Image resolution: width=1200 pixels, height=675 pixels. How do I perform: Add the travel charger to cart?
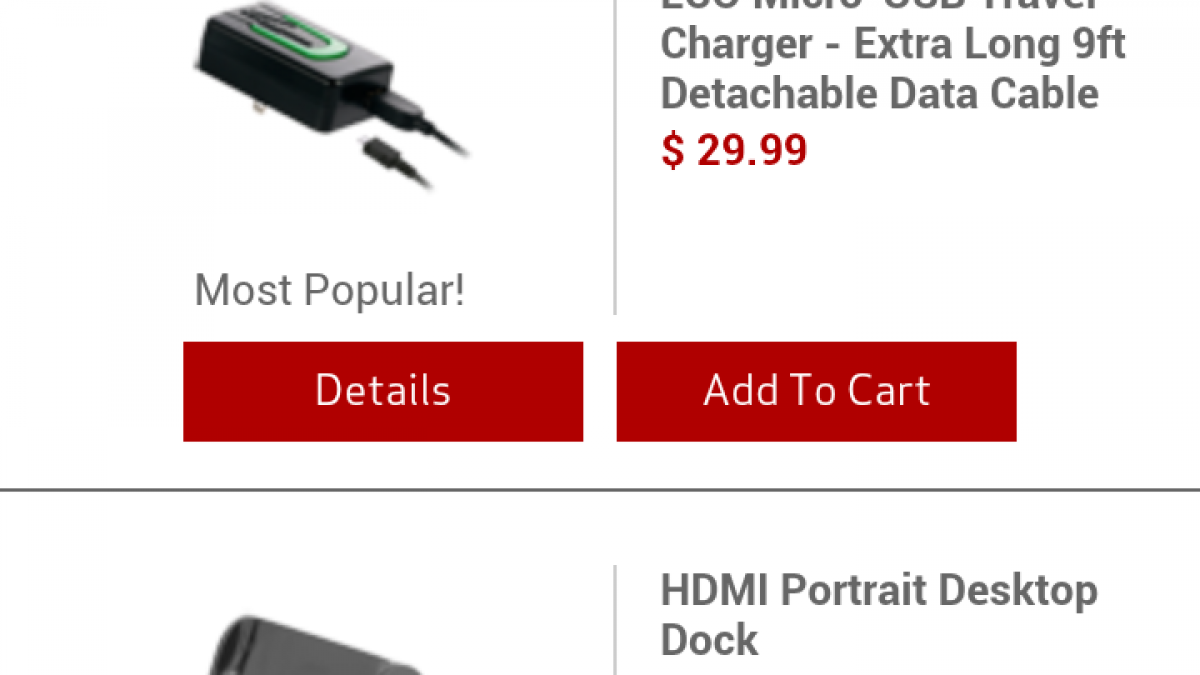pyautogui.click(x=816, y=391)
